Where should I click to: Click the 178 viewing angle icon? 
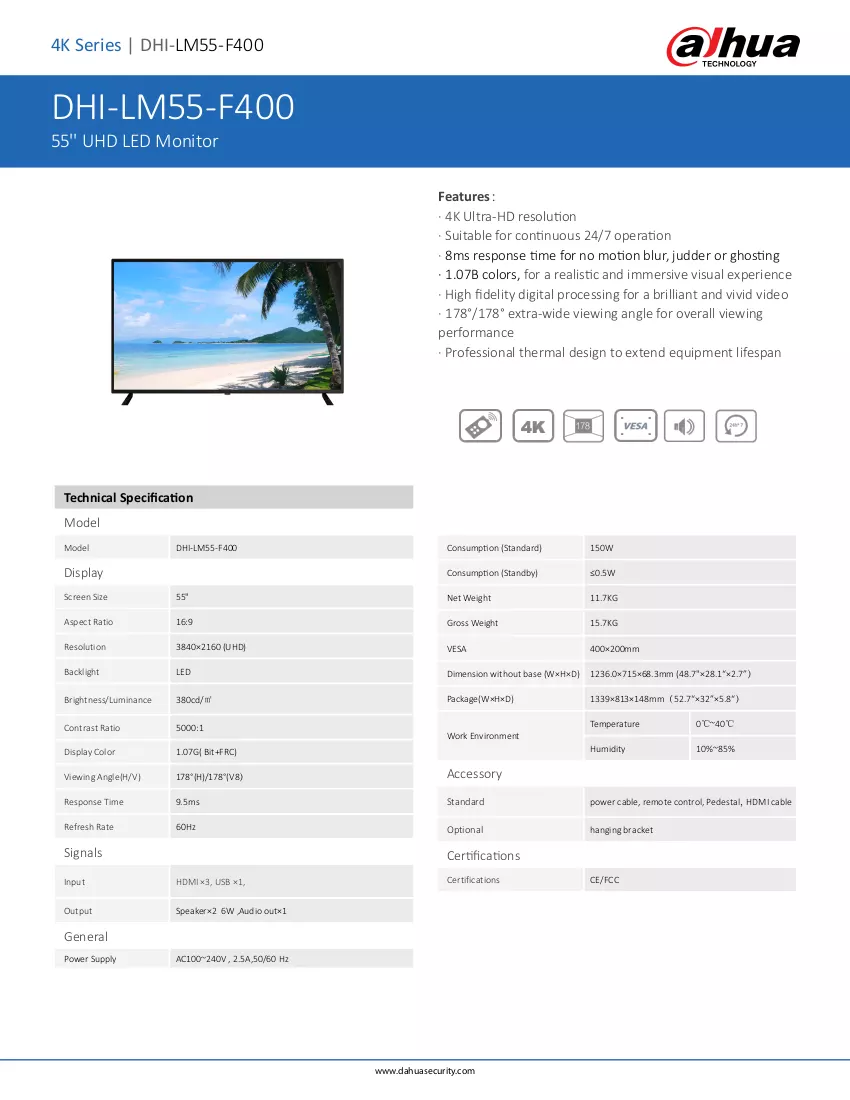[583, 426]
